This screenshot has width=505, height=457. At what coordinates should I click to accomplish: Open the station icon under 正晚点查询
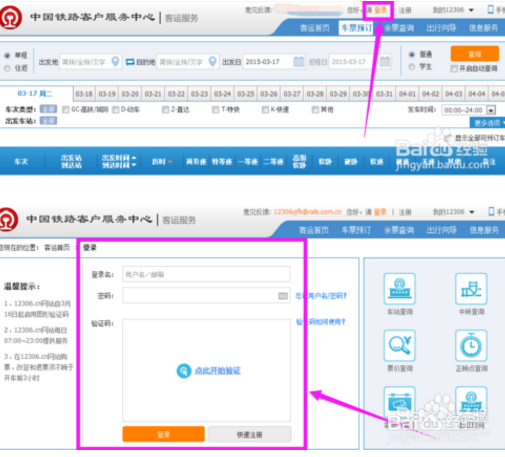(x=471, y=402)
